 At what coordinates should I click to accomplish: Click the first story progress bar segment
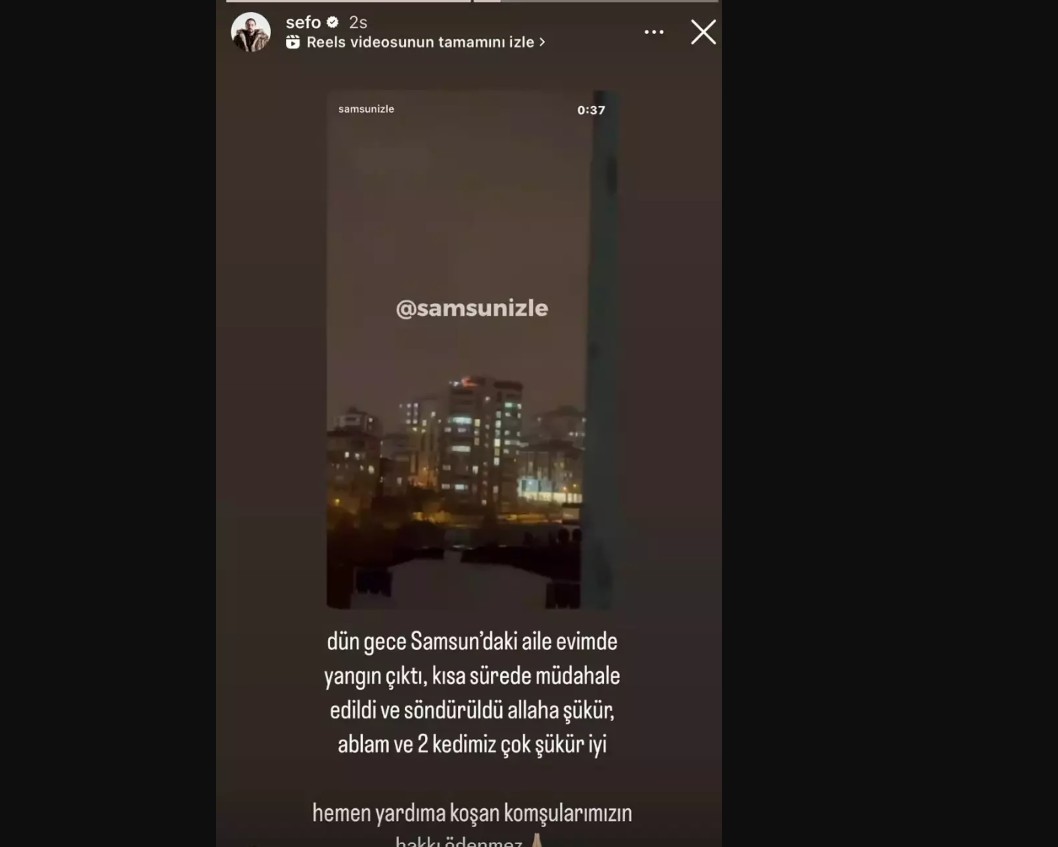coord(348,1)
